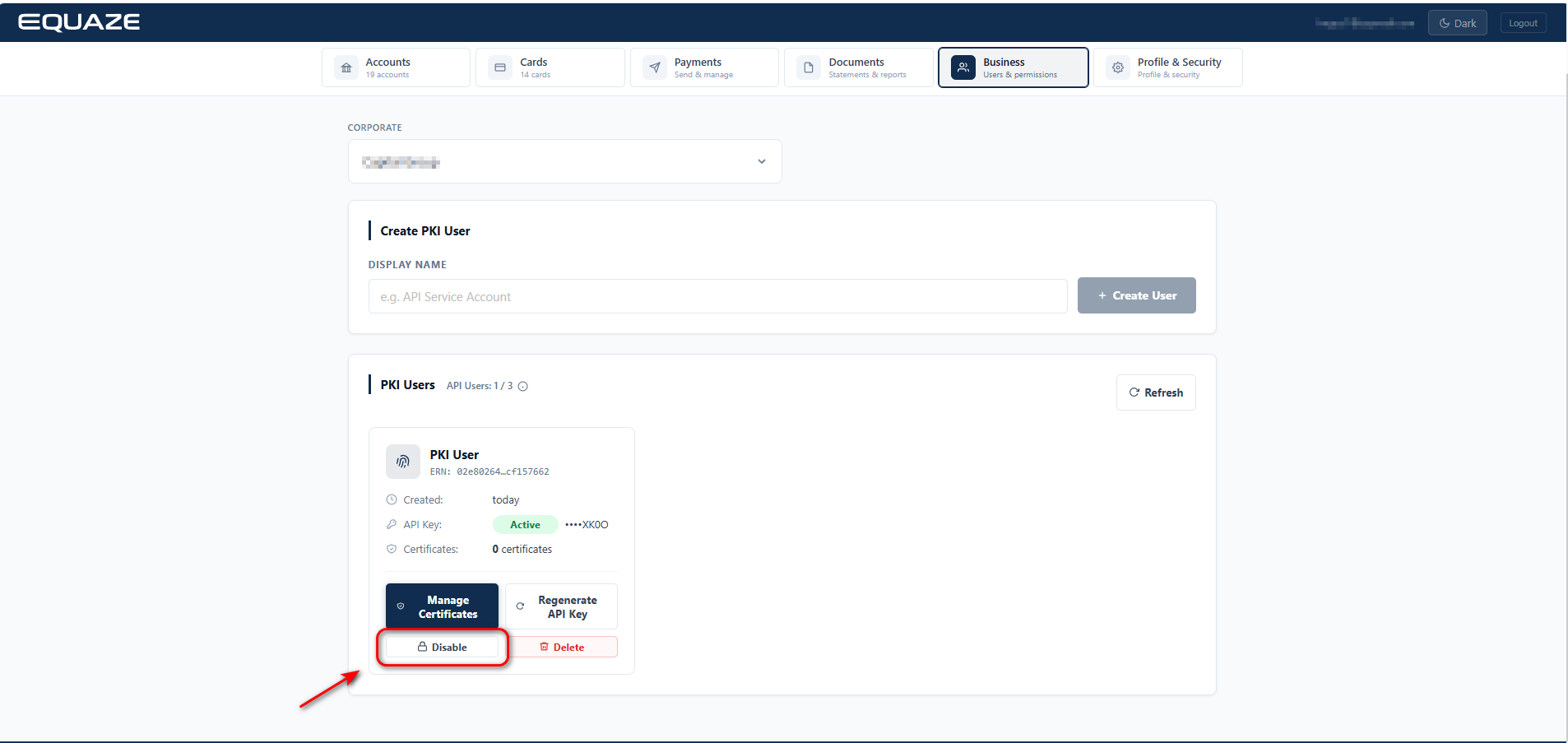Image resolution: width=1568 pixels, height=743 pixels.
Task: Focus the Display Name input field
Action: 717,296
